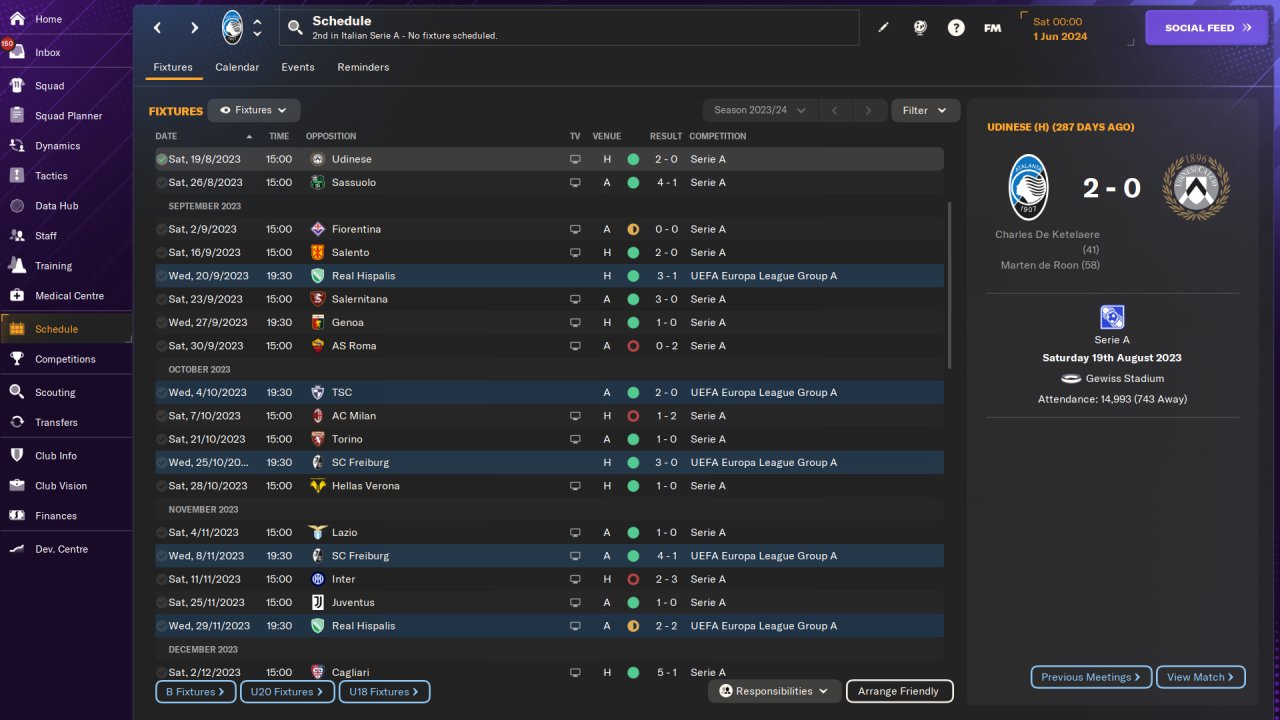Go forward with the right arrow
1280x720 pixels.
[194, 28]
